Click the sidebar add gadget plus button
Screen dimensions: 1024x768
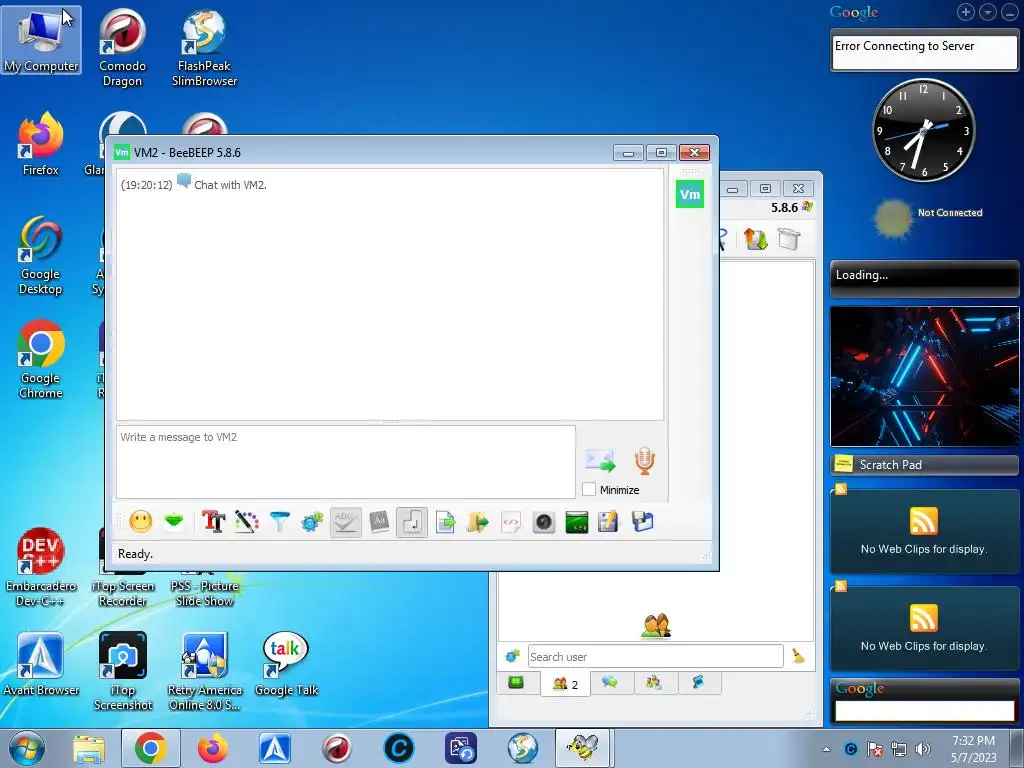point(966,12)
